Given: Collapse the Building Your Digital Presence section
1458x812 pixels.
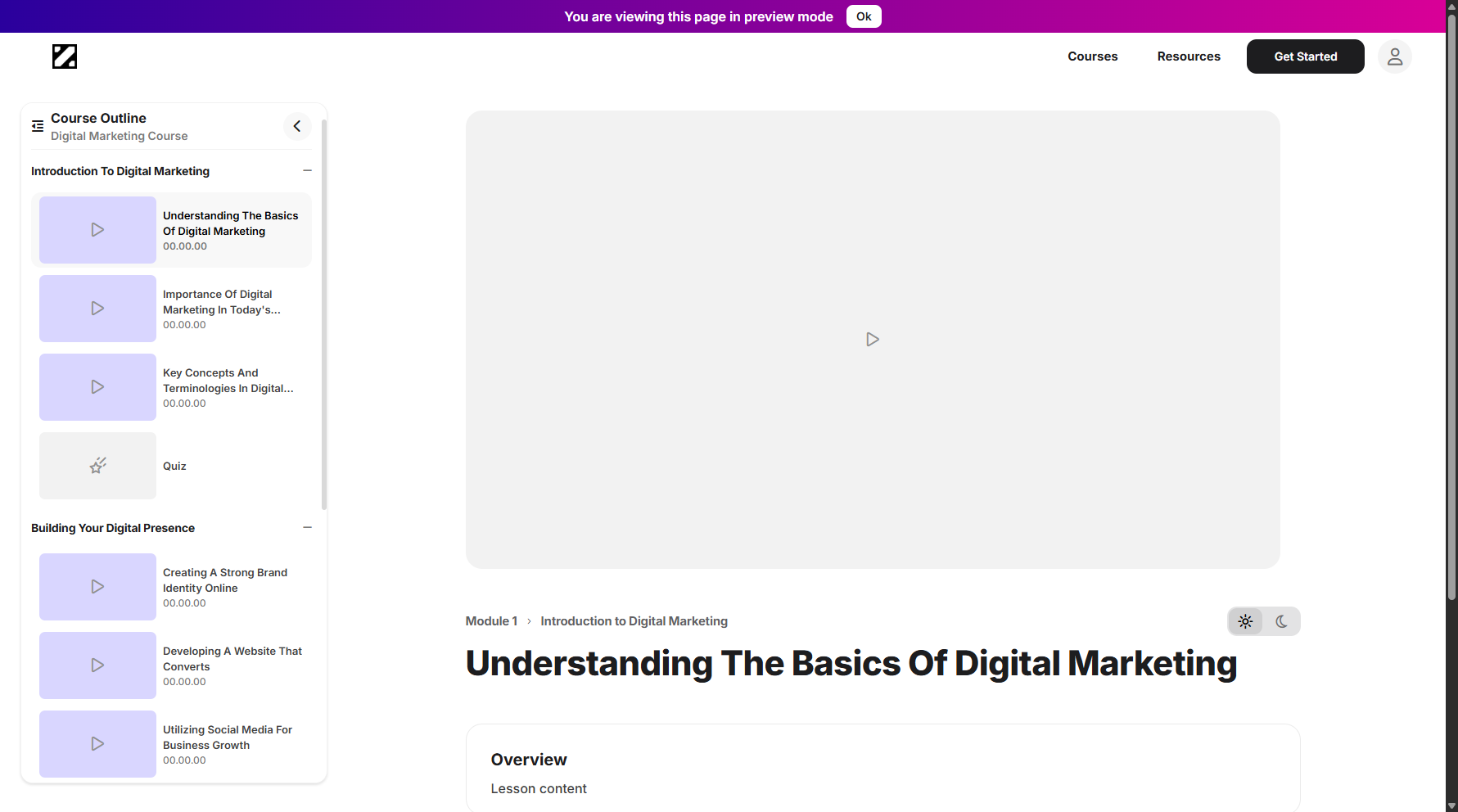Looking at the screenshot, I should (308, 527).
